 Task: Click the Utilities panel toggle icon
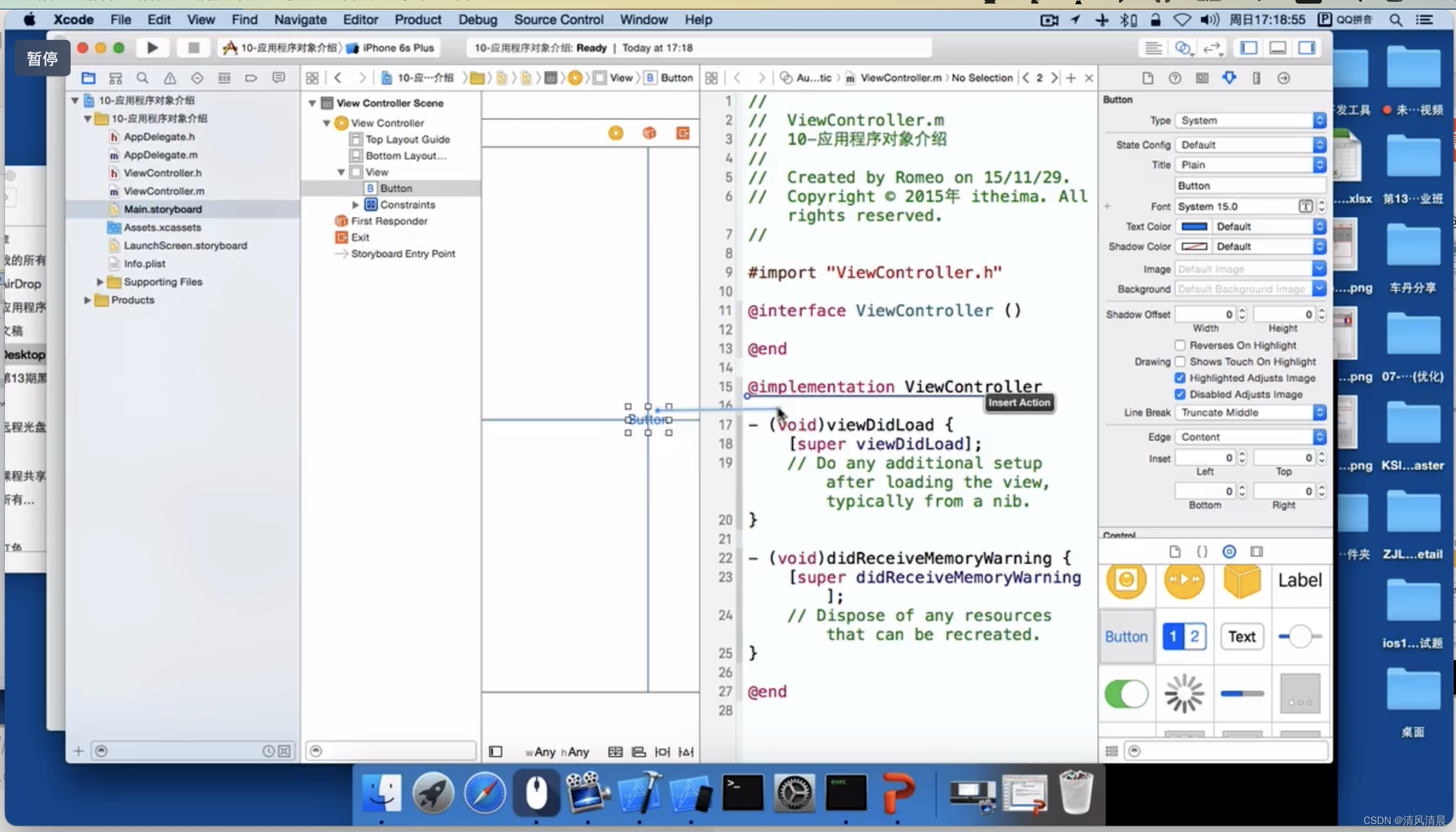[x=1306, y=47]
